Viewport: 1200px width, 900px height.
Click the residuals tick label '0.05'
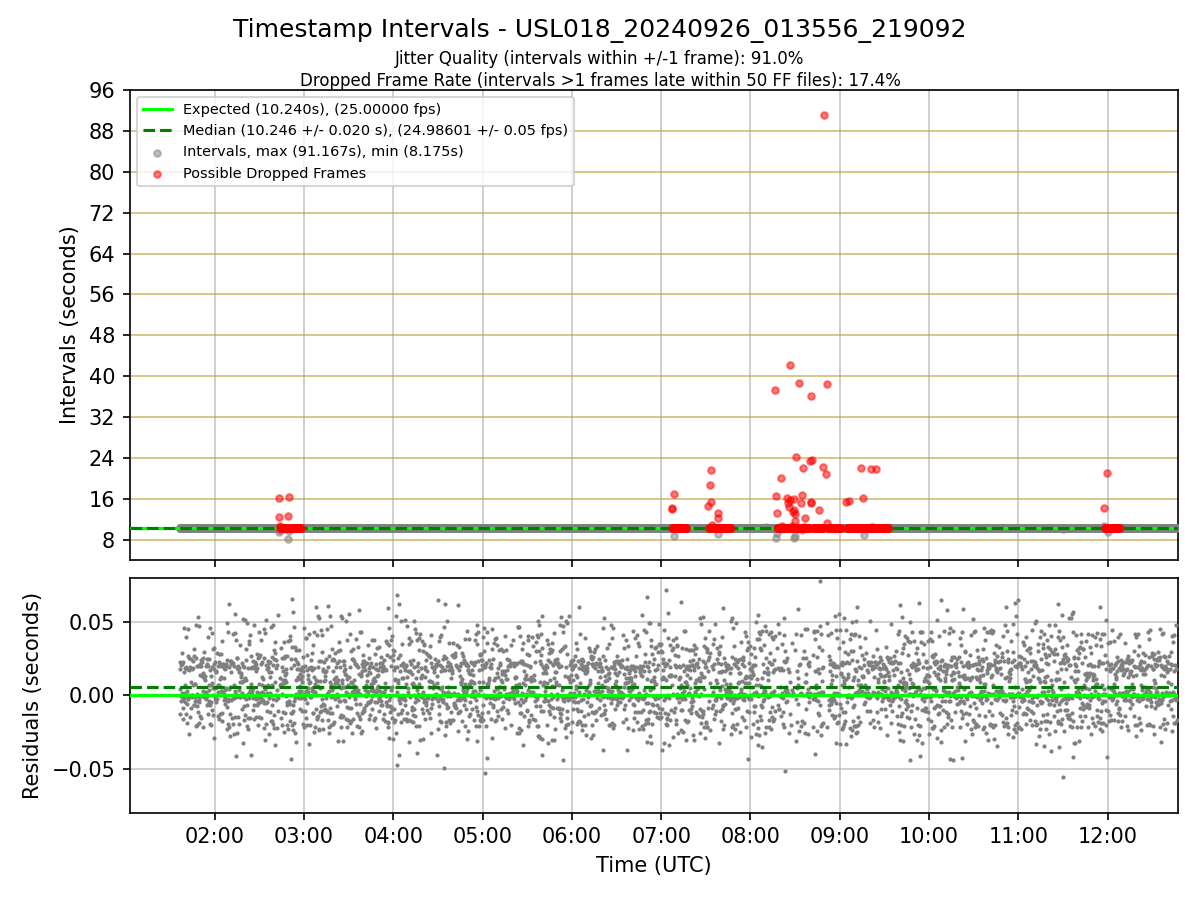[x=95, y=622]
